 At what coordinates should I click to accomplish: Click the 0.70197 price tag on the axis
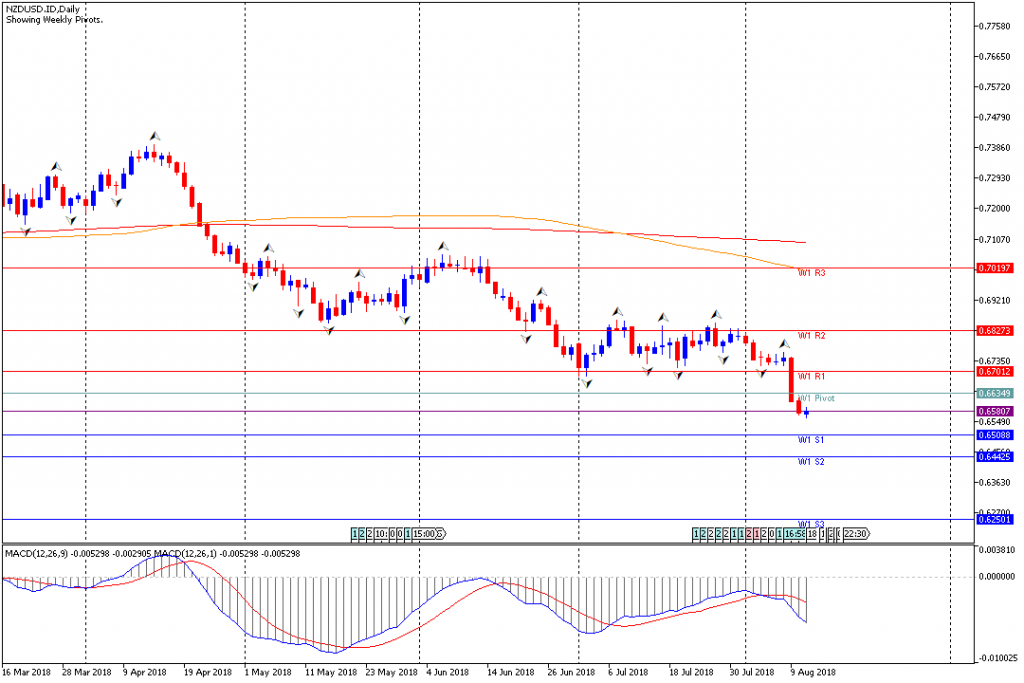(x=996, y=268)
